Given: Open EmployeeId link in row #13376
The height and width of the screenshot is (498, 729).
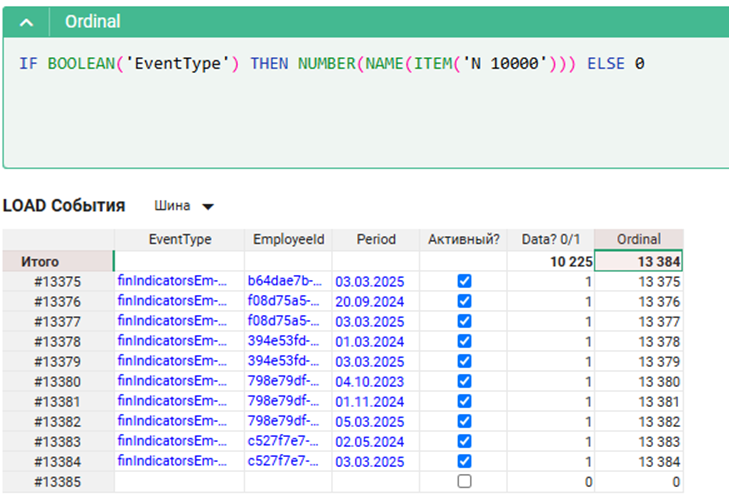Looking at the screenshot, I should coord(283,301).
